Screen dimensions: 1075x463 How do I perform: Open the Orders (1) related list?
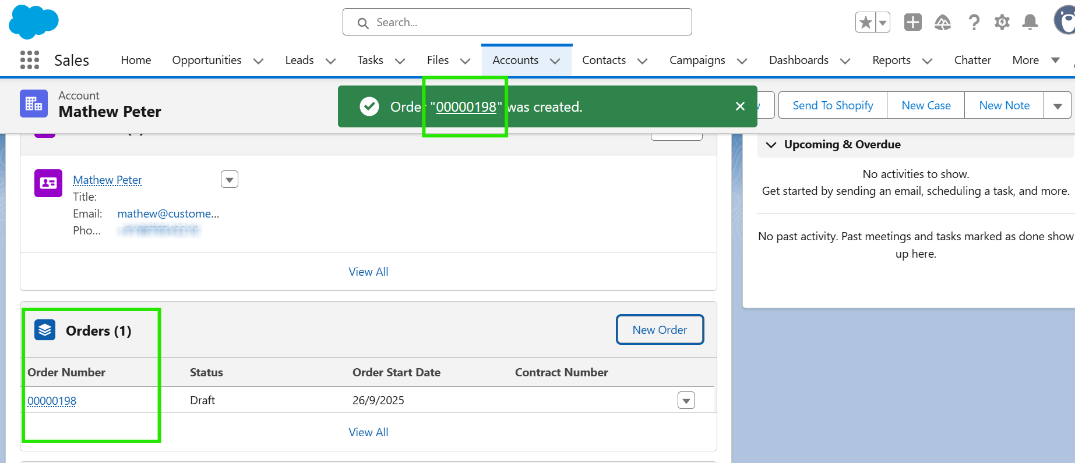tap(98, 331)
